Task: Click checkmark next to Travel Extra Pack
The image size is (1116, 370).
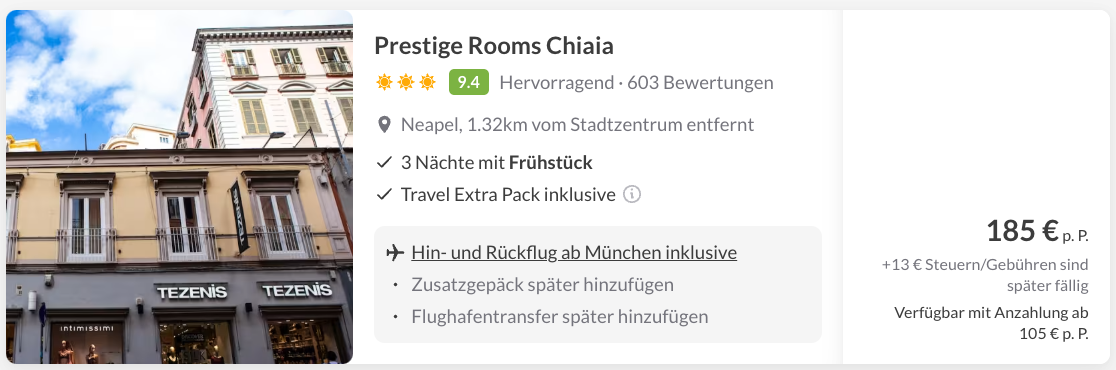Action: (x=384, y=194)
